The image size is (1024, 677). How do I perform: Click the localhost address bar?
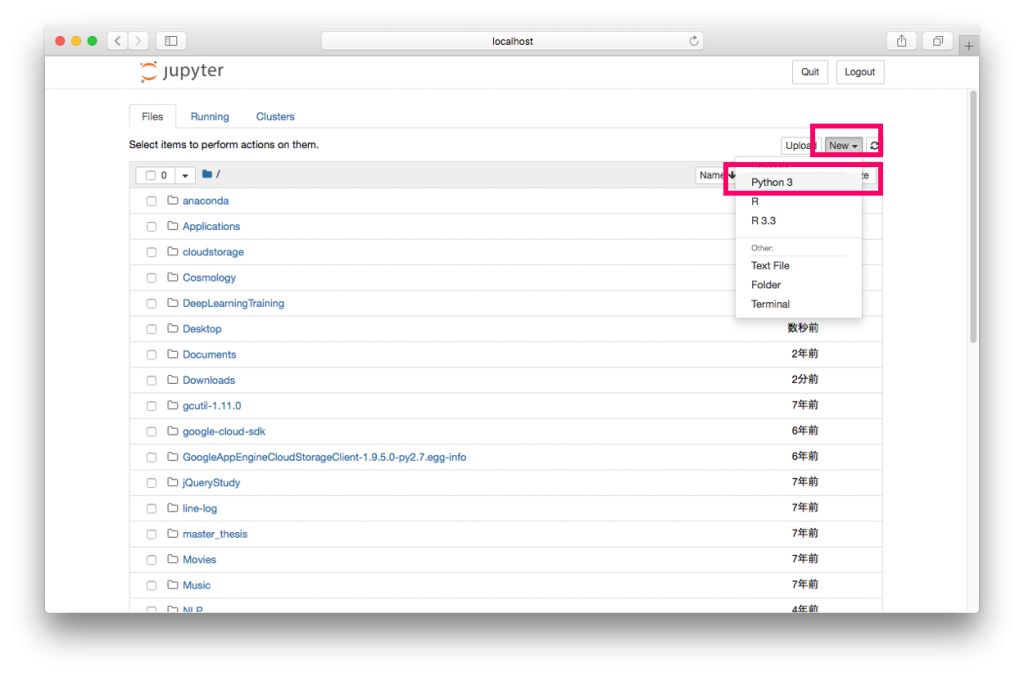coord(512,41)
